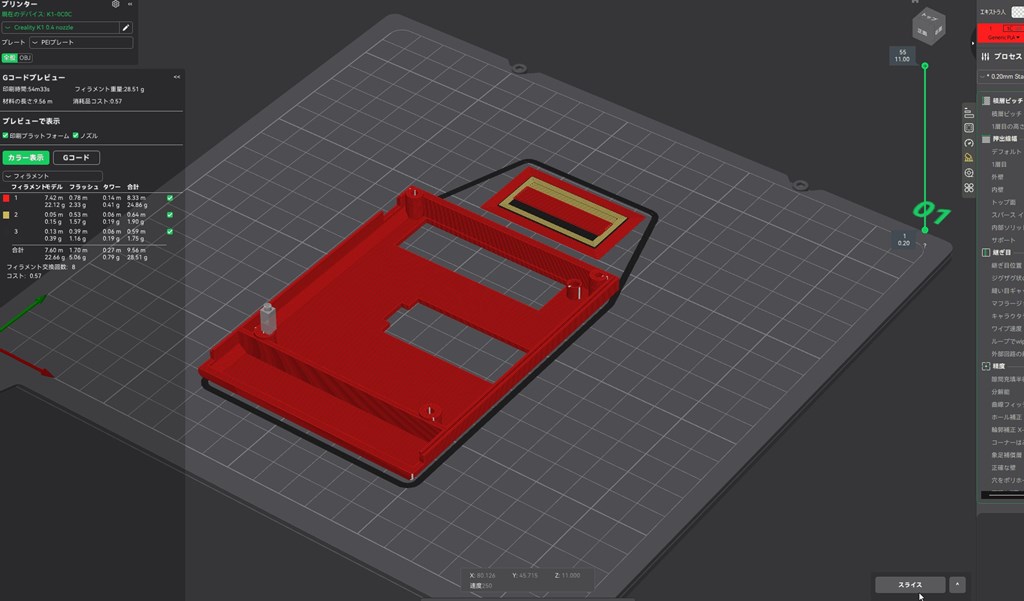Open the filament spool sidebar tab icon
The width and height of the screenshot is (1024, 601).
click(x=968, y=173)
